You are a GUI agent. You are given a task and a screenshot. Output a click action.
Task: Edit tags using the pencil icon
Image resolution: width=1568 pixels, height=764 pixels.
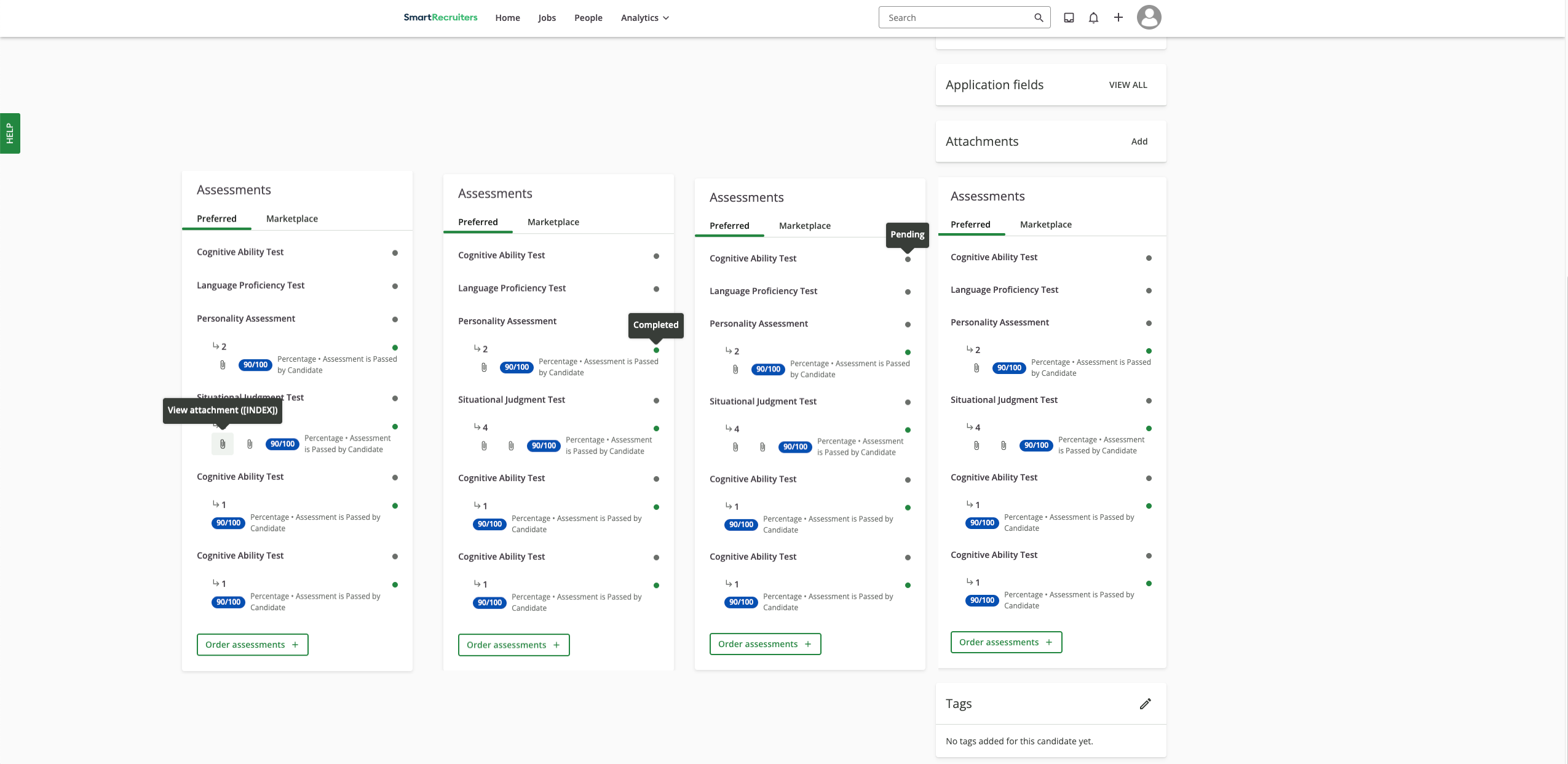(1144, 703)
